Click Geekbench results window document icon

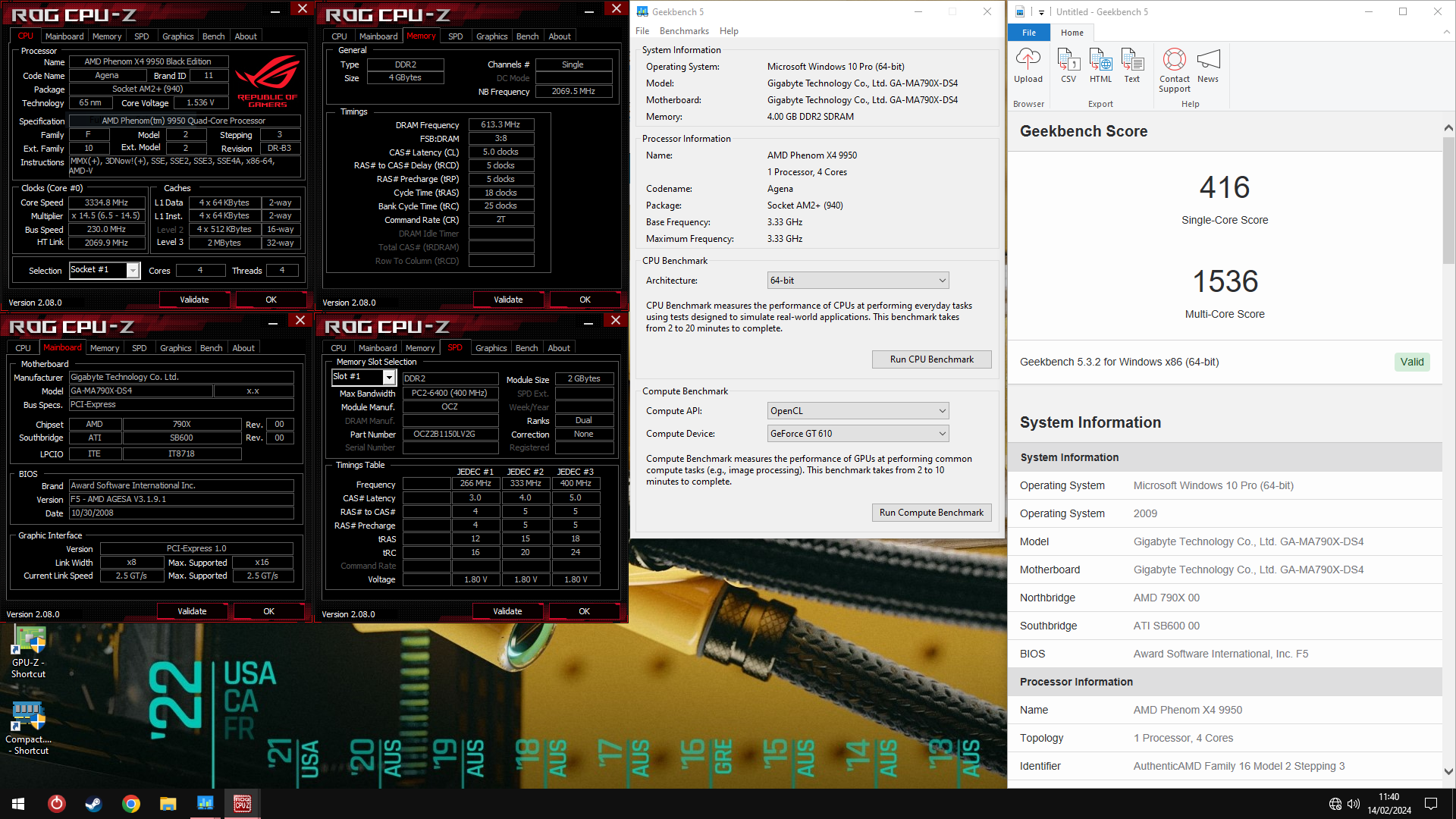[1020, 11]
